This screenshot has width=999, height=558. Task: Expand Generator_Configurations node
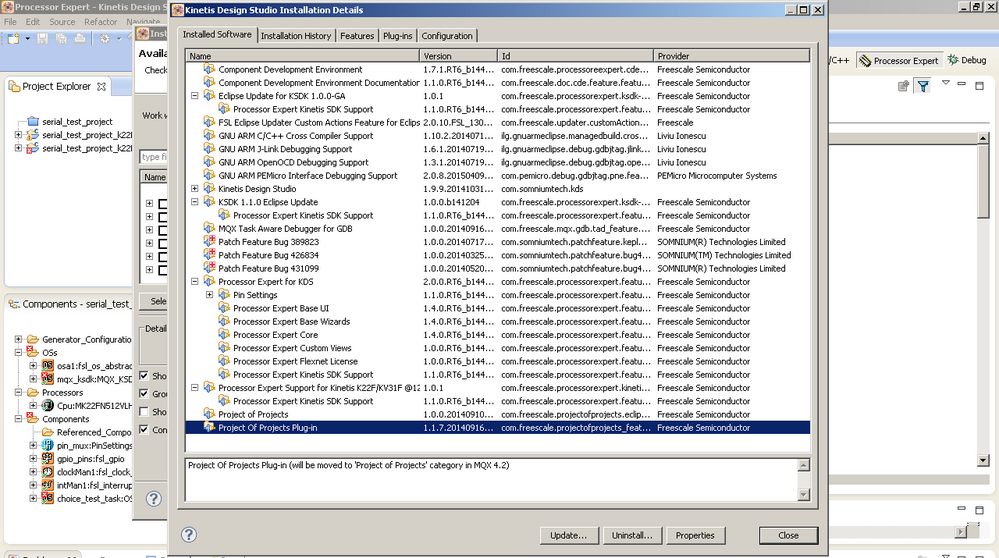point(18,340)
